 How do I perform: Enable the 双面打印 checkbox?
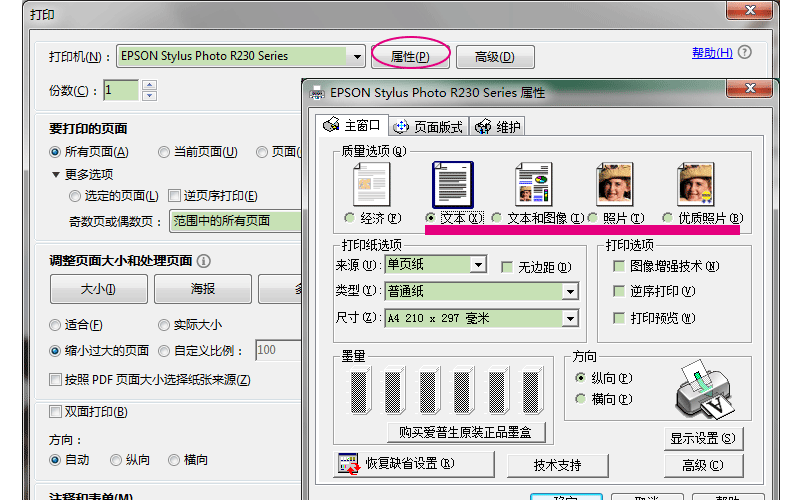[x=55, y=411]
